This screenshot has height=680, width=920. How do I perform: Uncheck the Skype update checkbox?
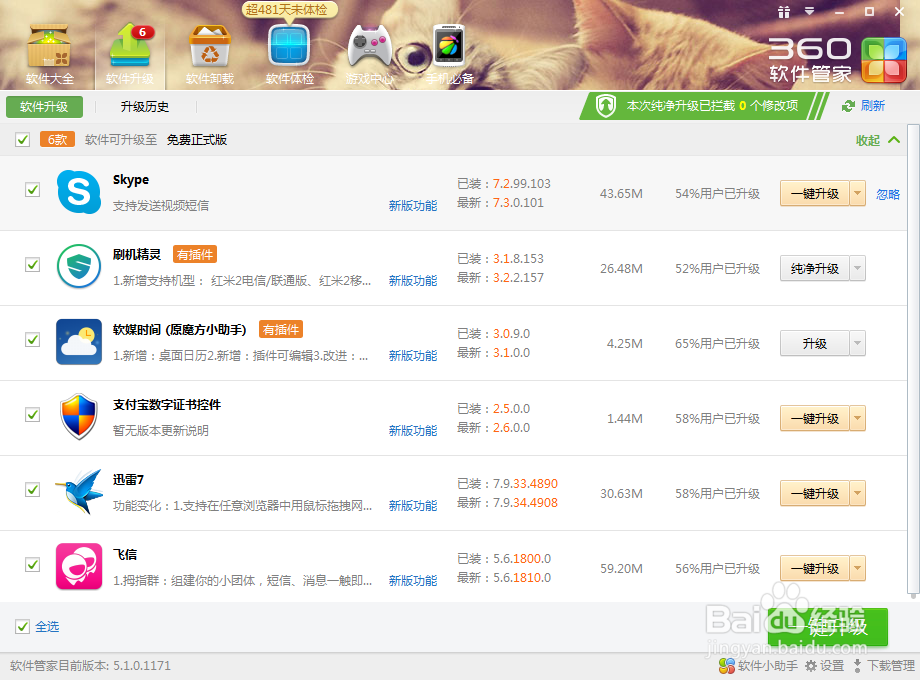point(31,190)
